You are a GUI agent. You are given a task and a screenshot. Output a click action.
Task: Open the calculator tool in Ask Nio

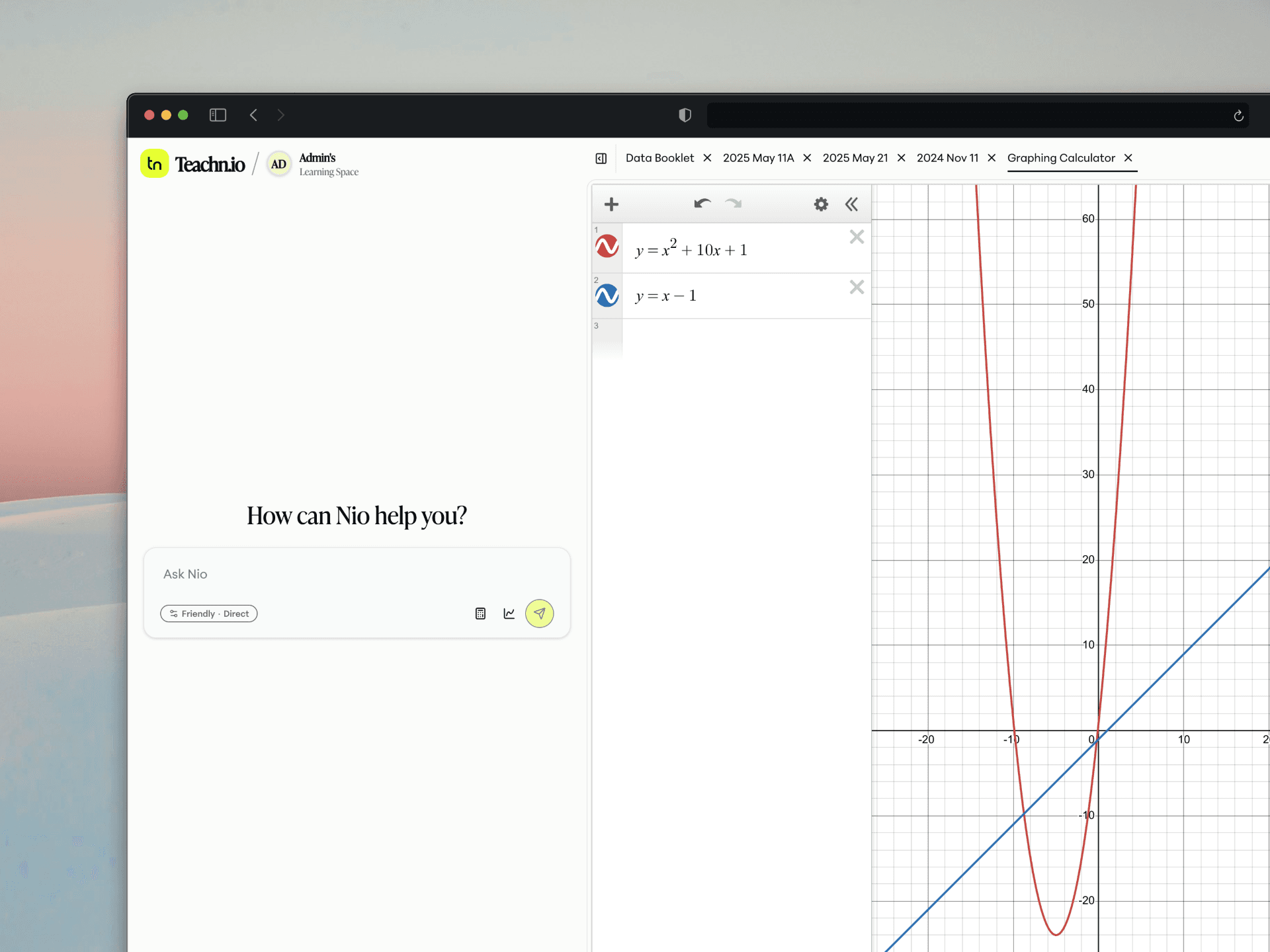480,614
